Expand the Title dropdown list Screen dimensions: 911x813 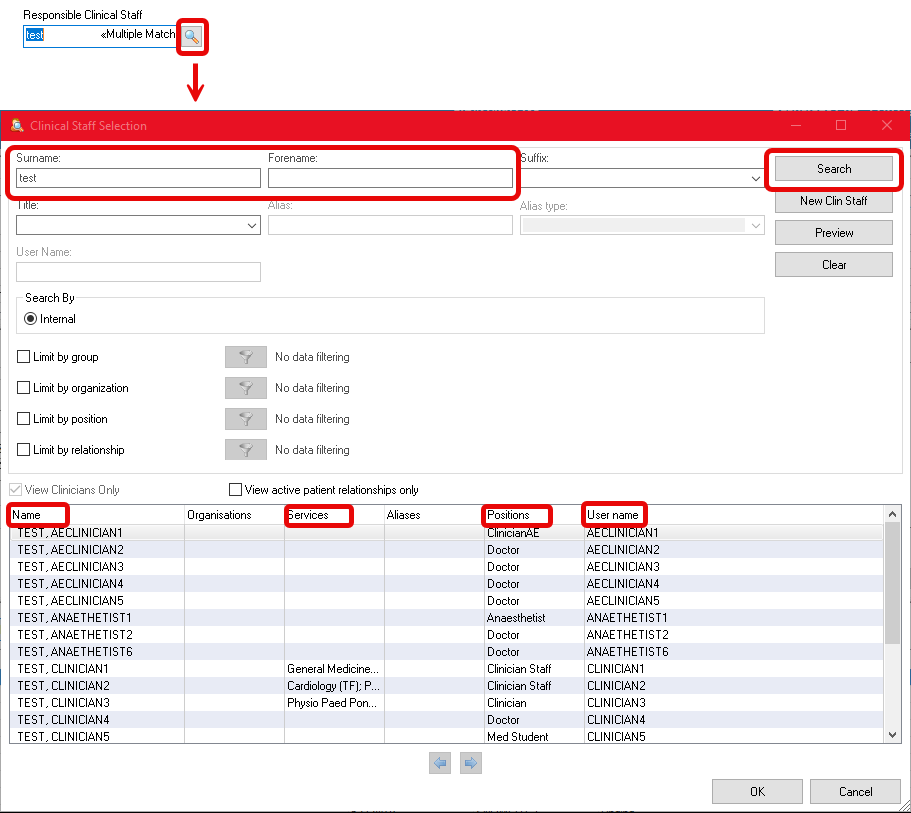click(251, 226)
